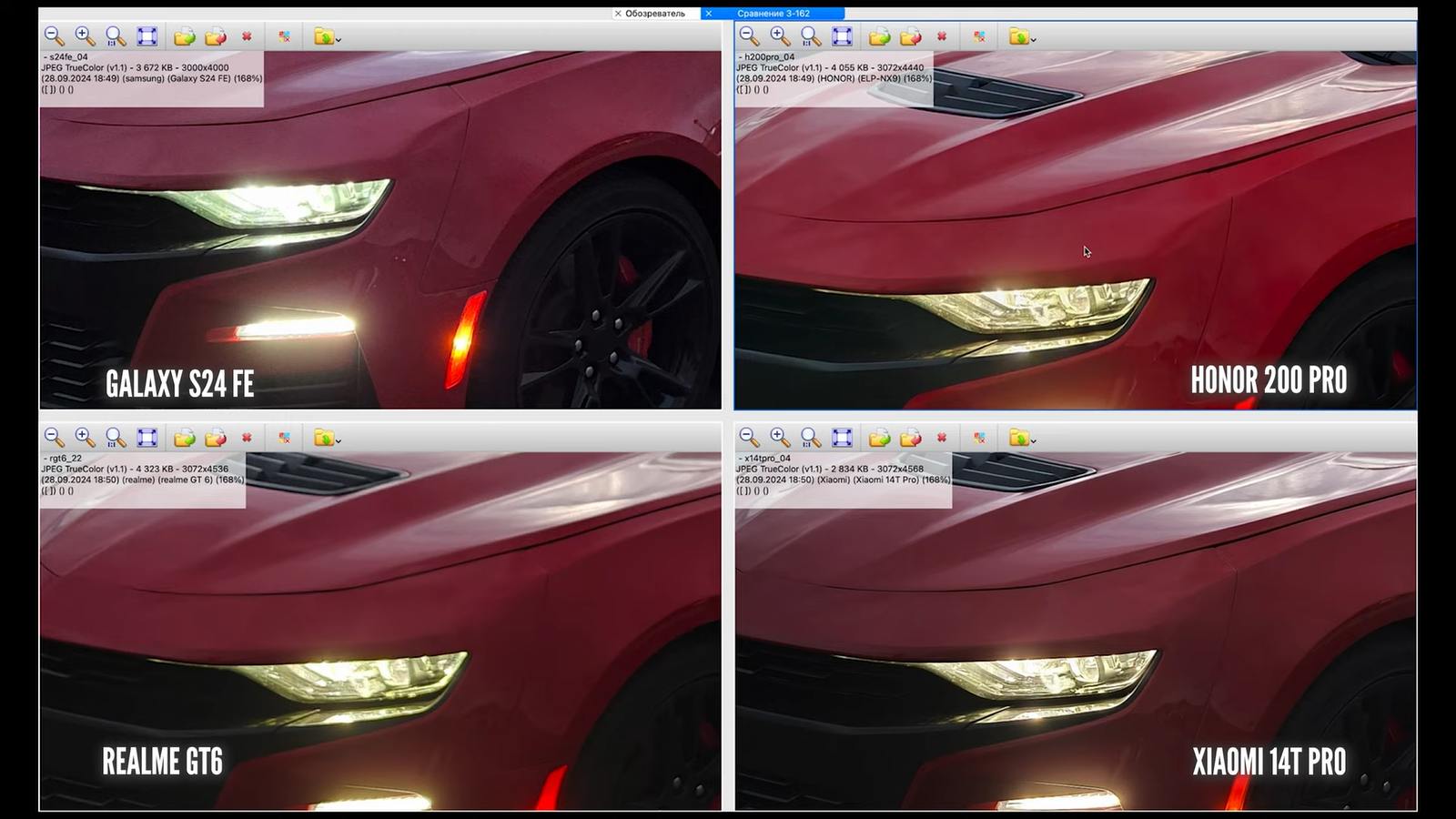Open the folder dropdown in x14tpro_04 pane
Screen dimensions: 1456x819
(1022, 438)
